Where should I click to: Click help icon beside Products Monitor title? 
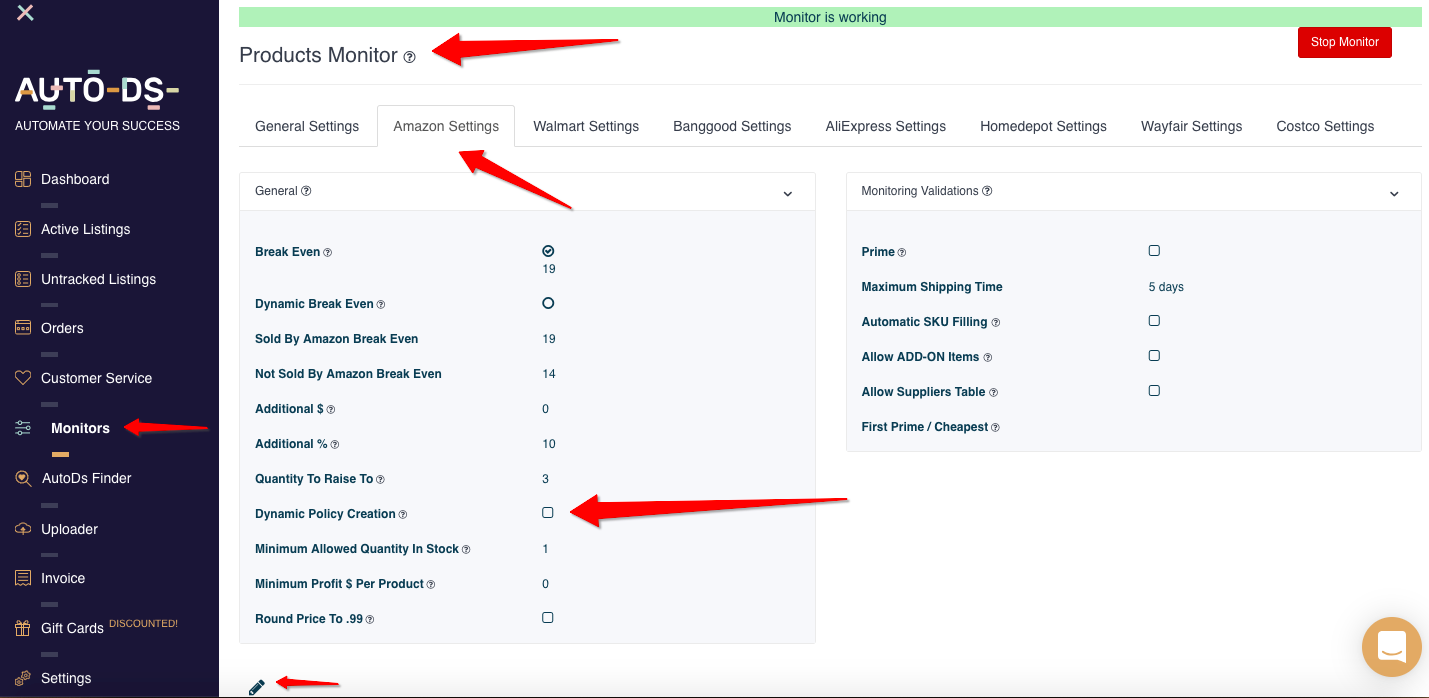pyautogui.click(x=409, y=57)
